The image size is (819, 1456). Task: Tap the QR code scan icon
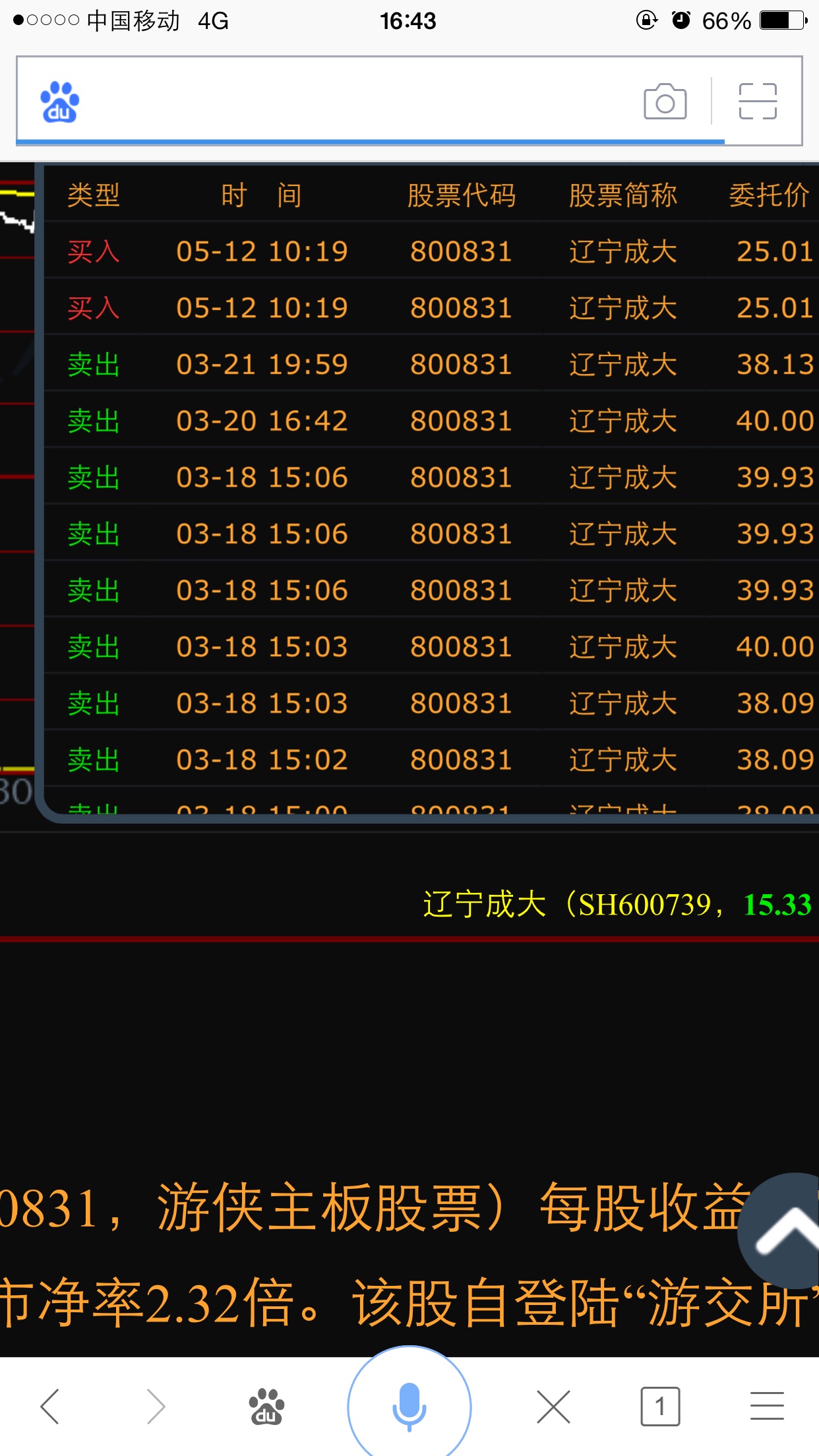tap(758, 102)
